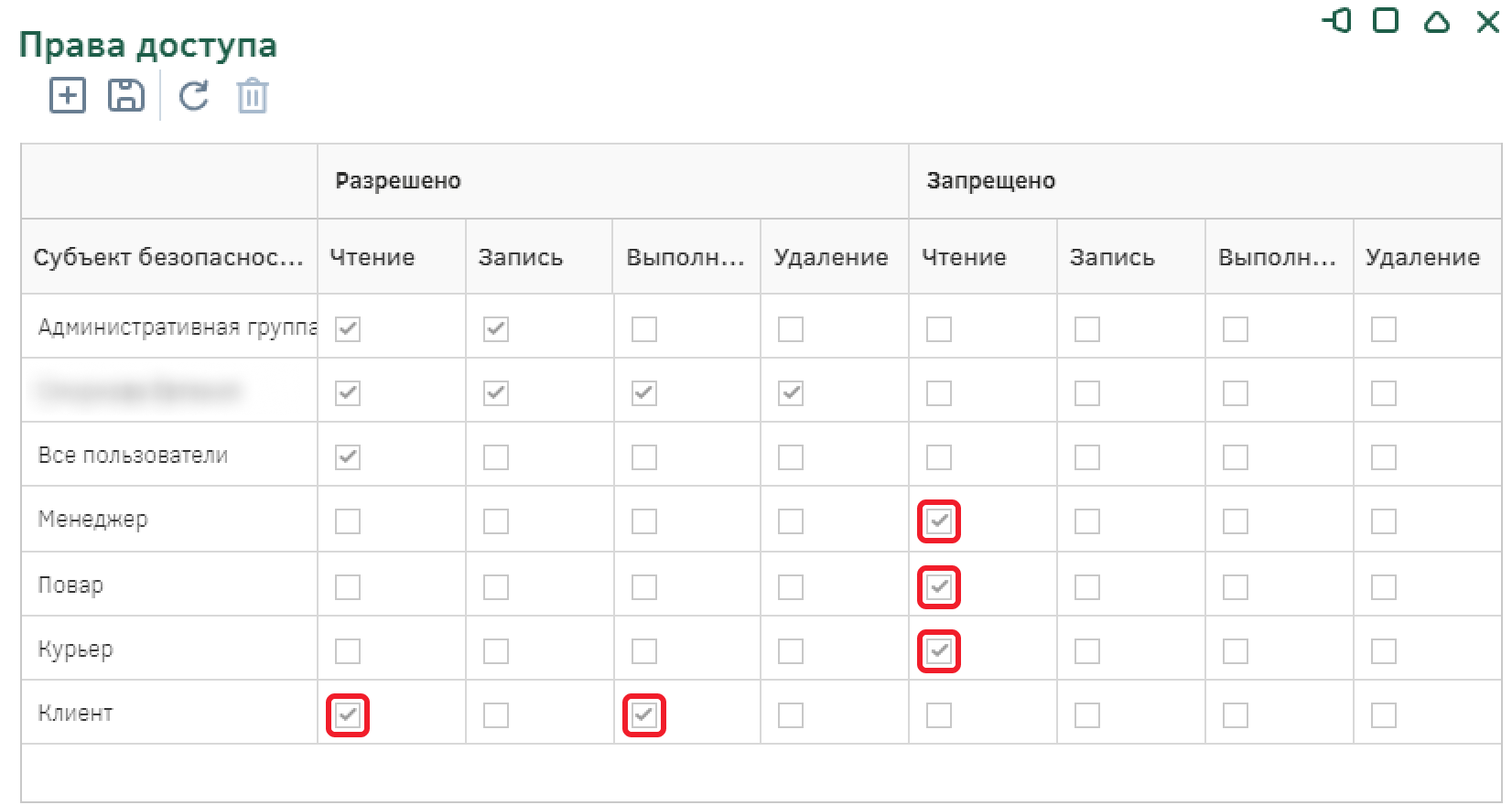Click the trash delete icon in toolbar

click(x=253, y=96)
